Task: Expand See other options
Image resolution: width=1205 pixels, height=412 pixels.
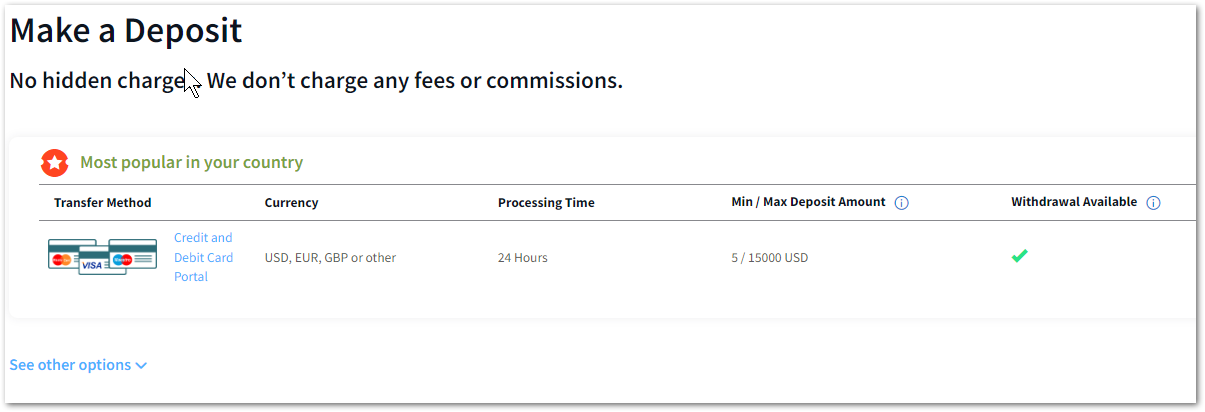Action: point(78,365)
